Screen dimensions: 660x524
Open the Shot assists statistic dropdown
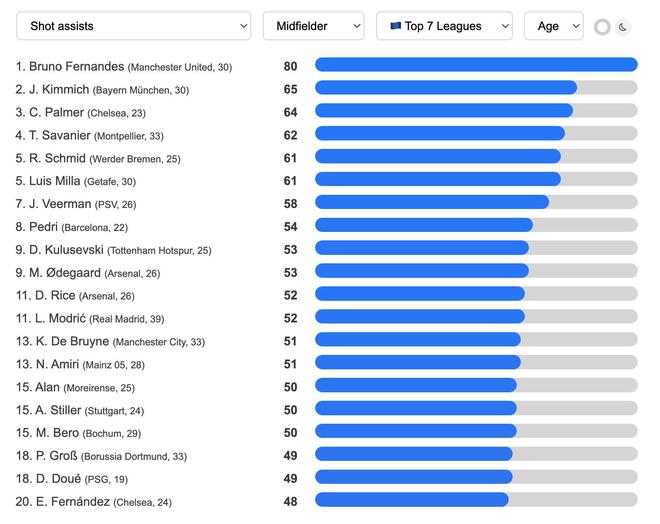[x=134, y=26]
